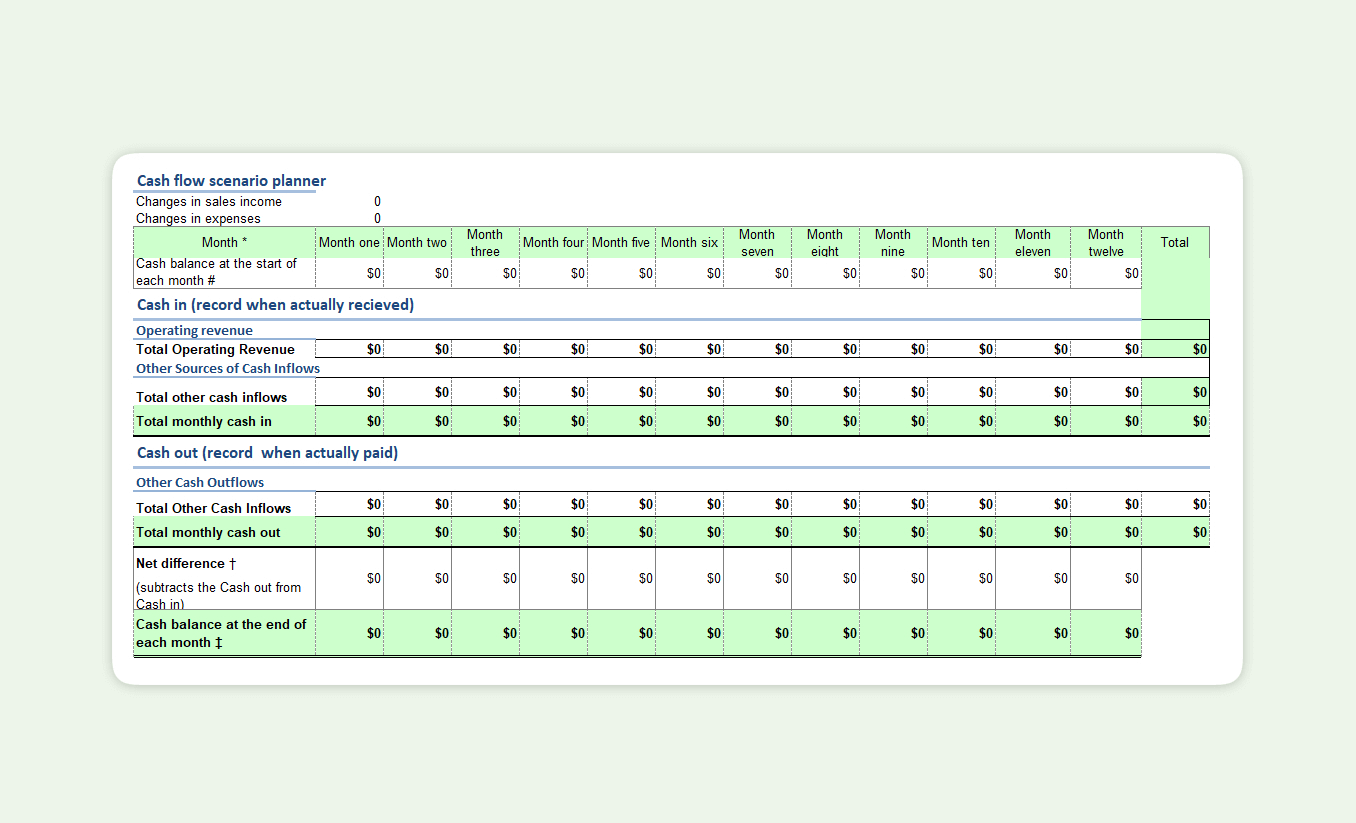
Task: Select Total monthly cash in for Month four
Action: (x=554, y=422)
